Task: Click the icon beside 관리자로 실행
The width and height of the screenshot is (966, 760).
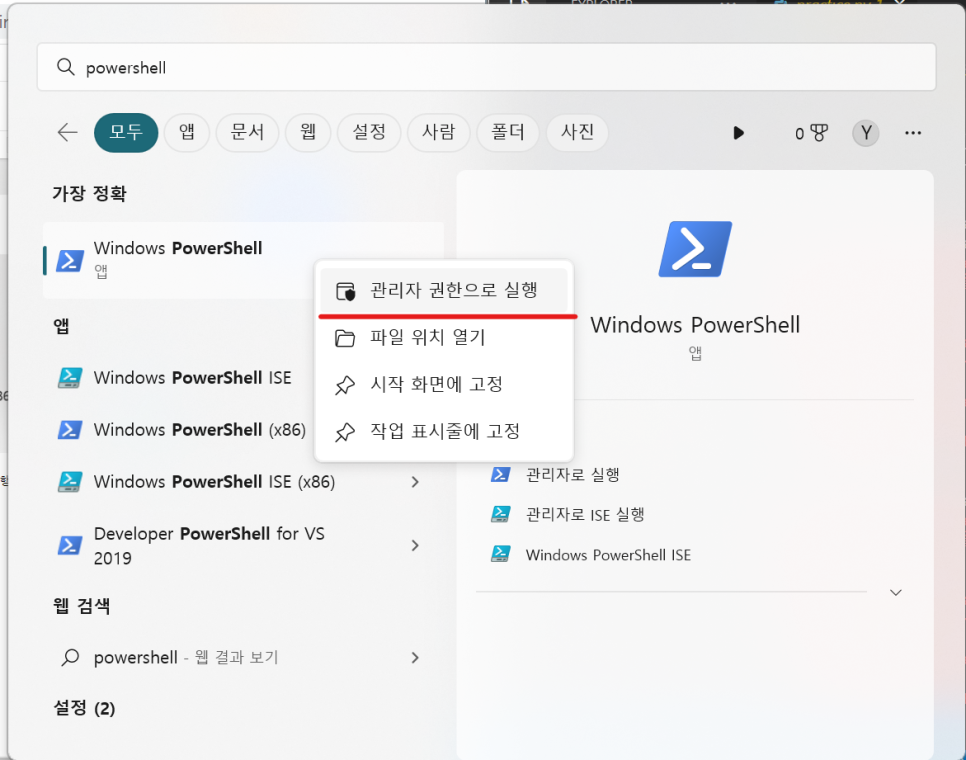Action: [x=500, y=474]
